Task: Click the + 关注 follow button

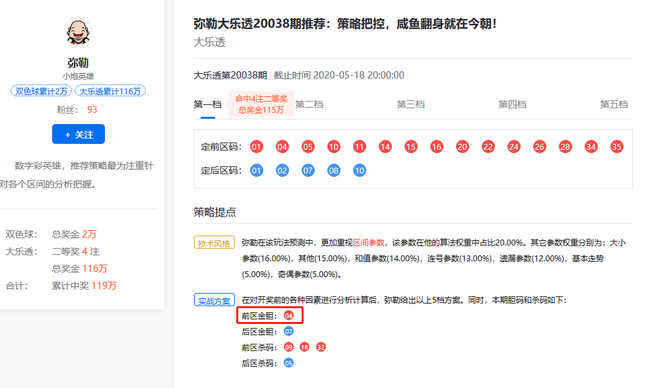Action: click(x=78, y=134)
